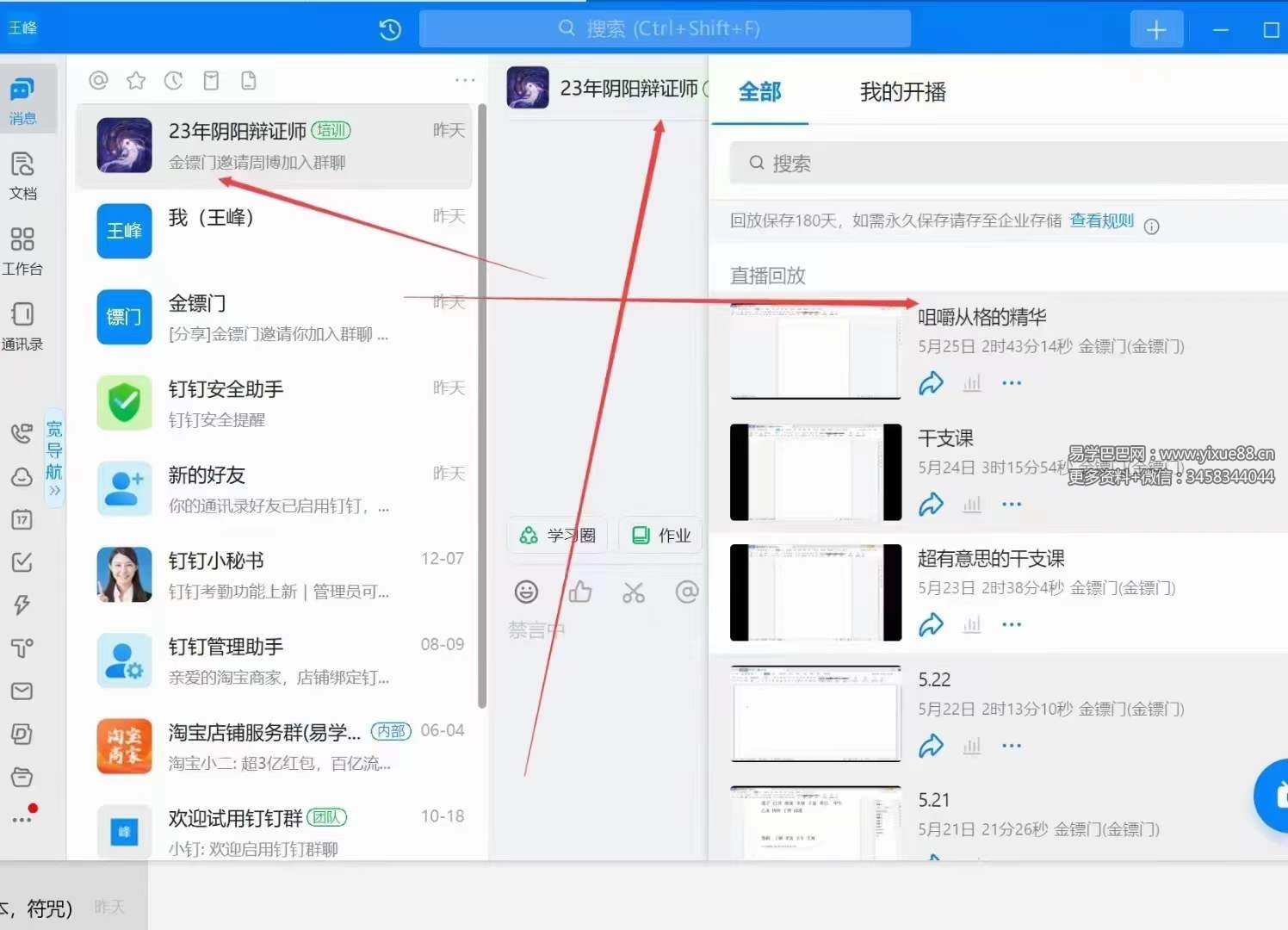Screen dimensions: 1288x930
Task: View statistics for 干支课 replay
Action: pos(972,504)
